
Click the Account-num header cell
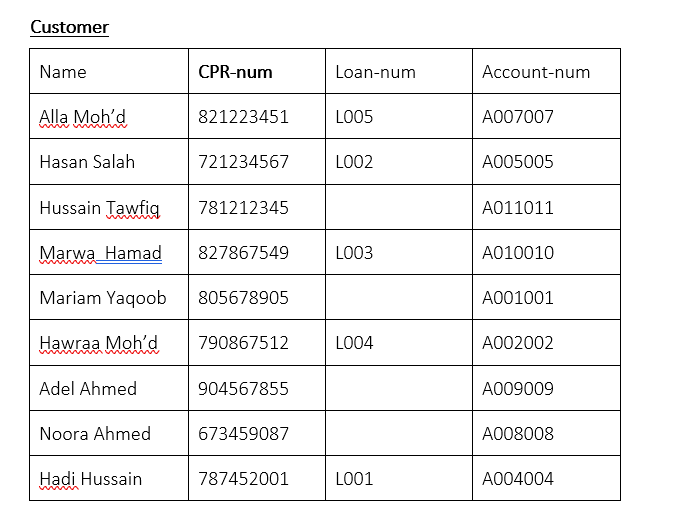coord(546,71)
